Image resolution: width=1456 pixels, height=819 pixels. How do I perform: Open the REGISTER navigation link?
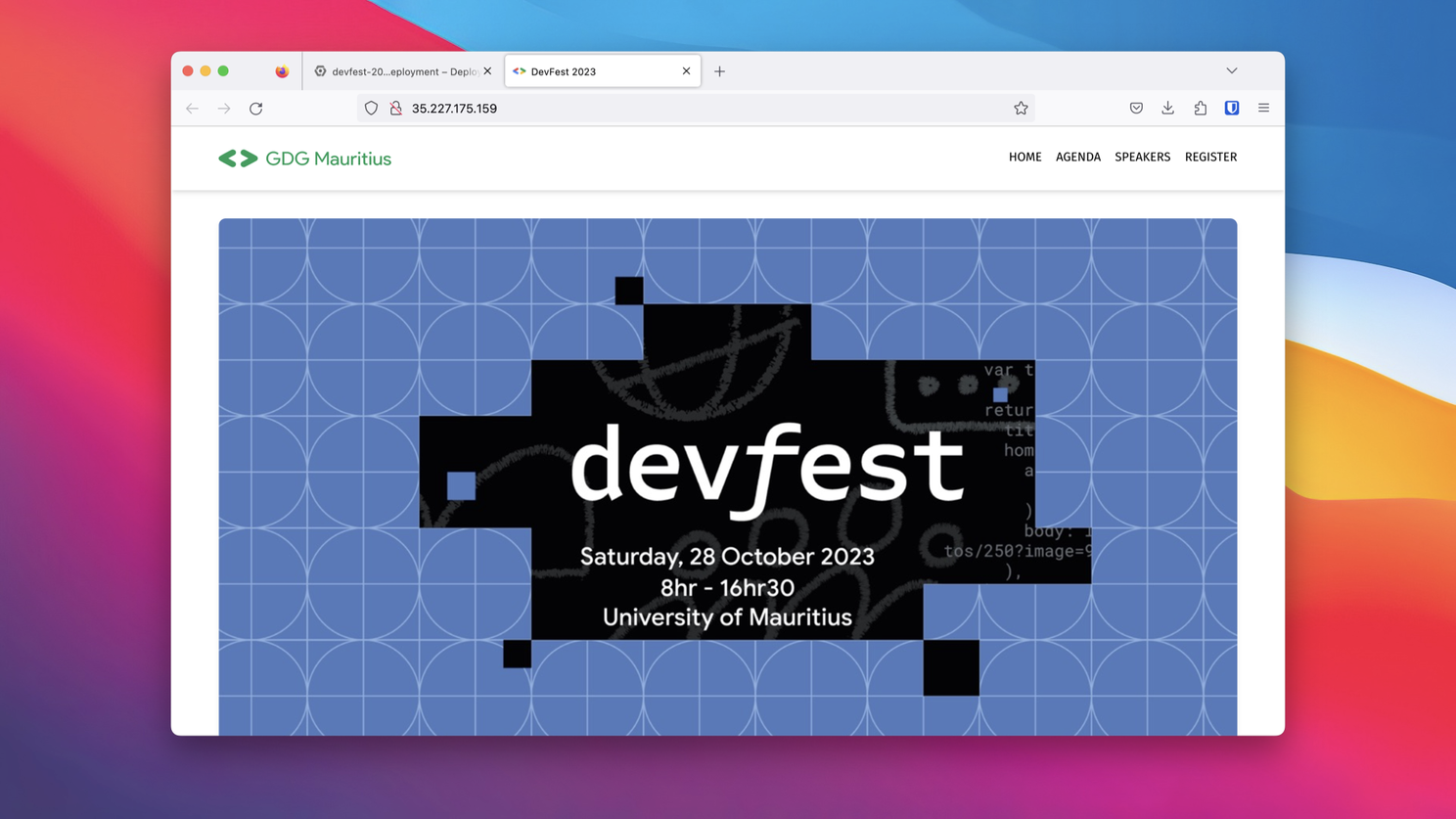[1210, 157]
